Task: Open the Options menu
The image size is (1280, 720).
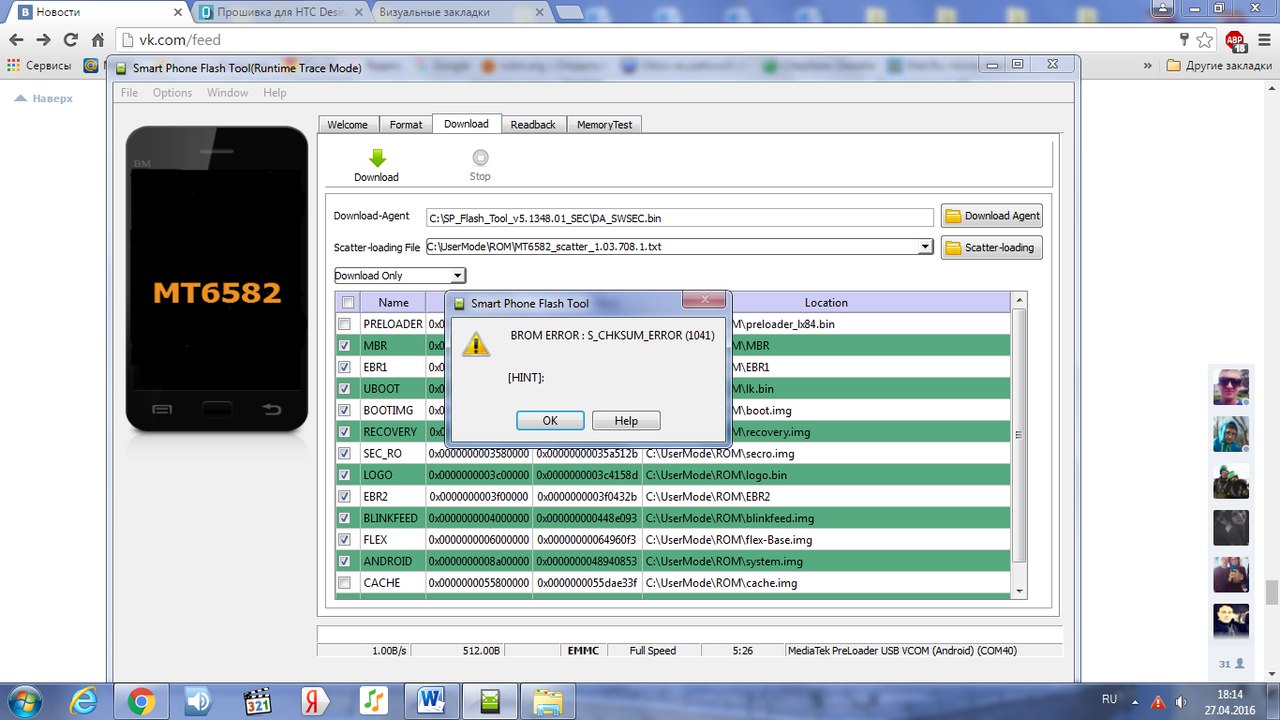Action: (x=172, y=93)
